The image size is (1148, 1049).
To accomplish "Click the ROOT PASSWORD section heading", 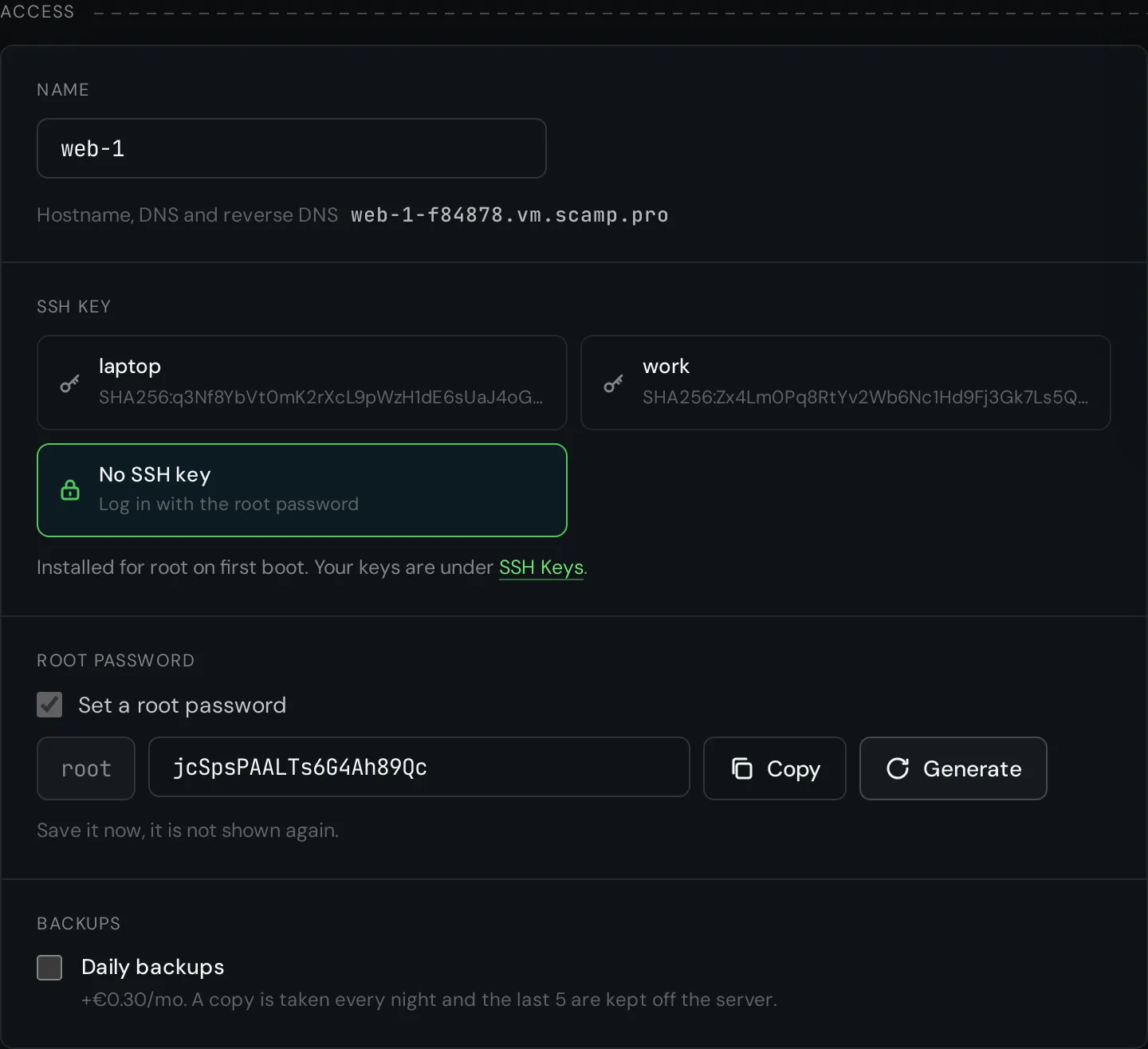I will pos(116,661).
